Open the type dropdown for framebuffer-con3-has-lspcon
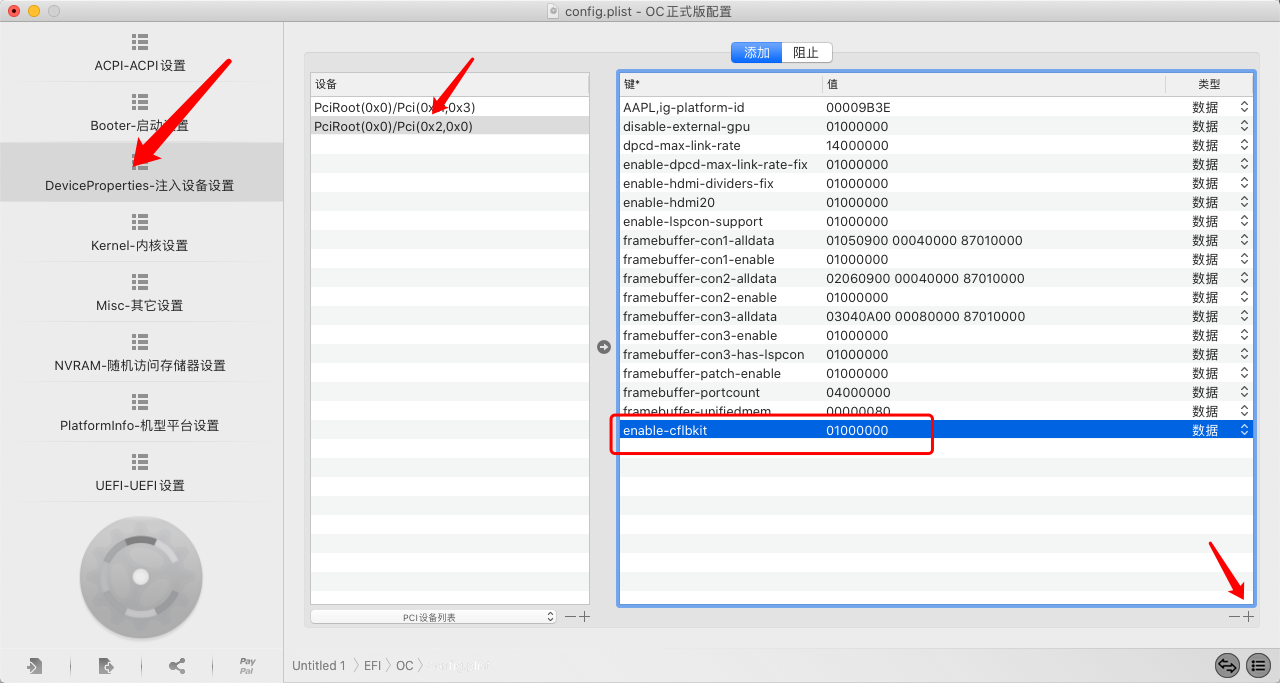This screenshot has height=683, width=1280. pyautogui.click(x=1244, y=354)
